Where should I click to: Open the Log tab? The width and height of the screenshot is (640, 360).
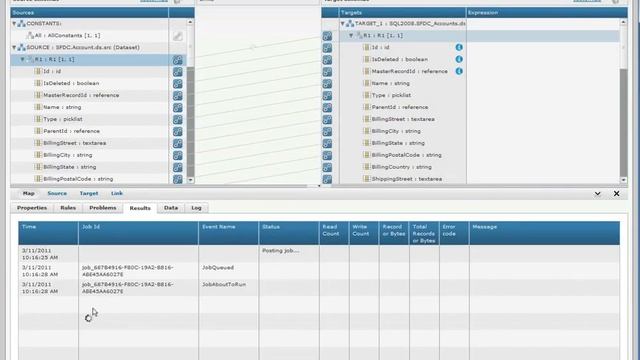[x=196, y=208]
